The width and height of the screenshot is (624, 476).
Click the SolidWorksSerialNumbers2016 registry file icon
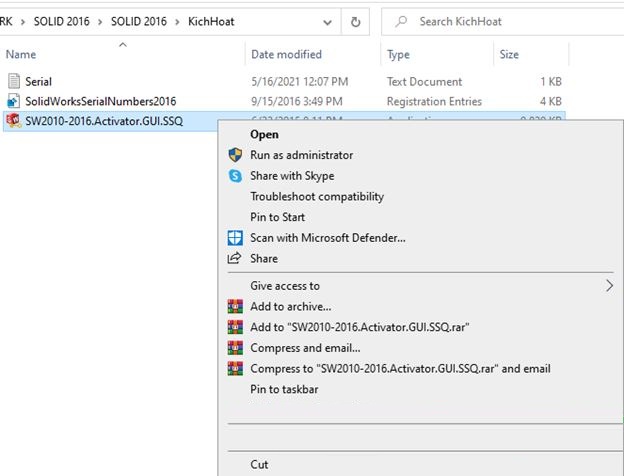[14, 101]
